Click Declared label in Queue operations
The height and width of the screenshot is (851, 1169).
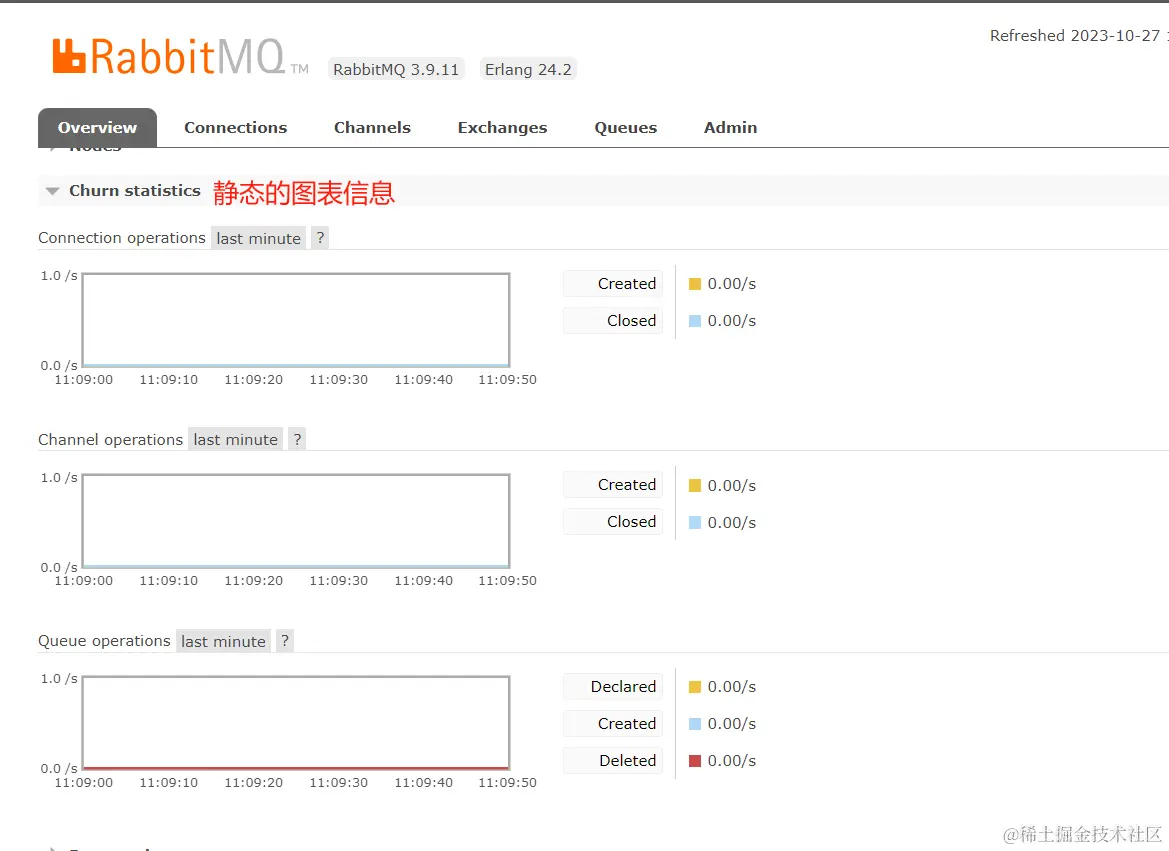coord(613,686)
